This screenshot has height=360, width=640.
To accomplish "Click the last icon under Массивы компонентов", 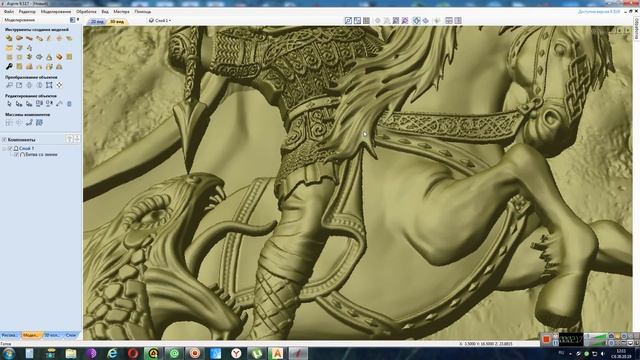I will click(39, 122).
